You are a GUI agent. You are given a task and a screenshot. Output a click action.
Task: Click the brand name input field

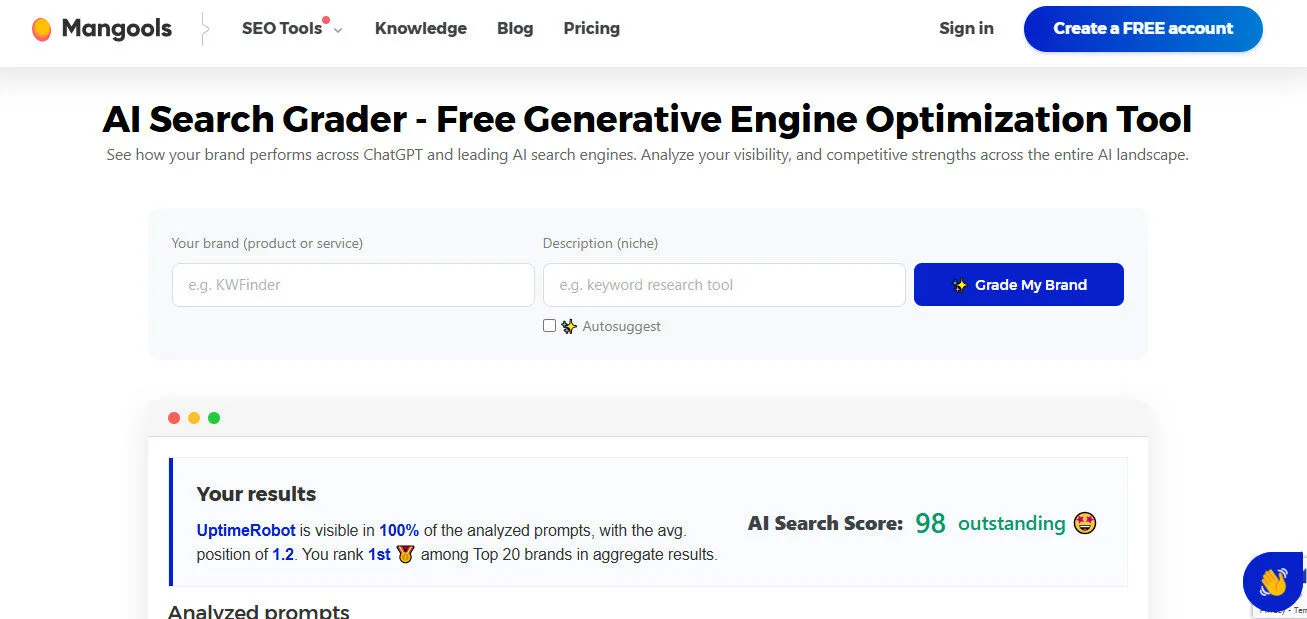(x=352, y=284)
